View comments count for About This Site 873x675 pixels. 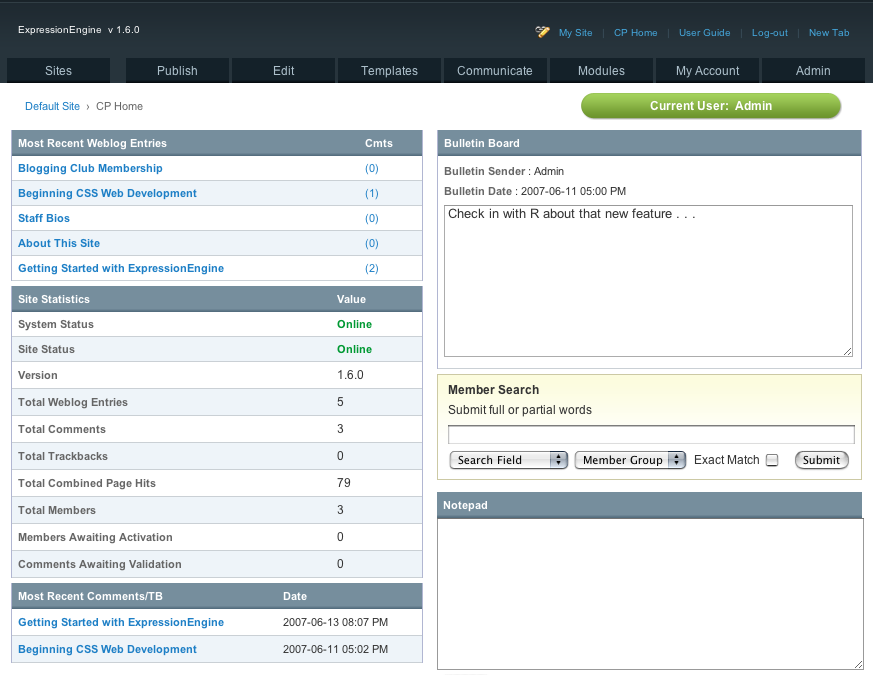click(x=372, y=243)
